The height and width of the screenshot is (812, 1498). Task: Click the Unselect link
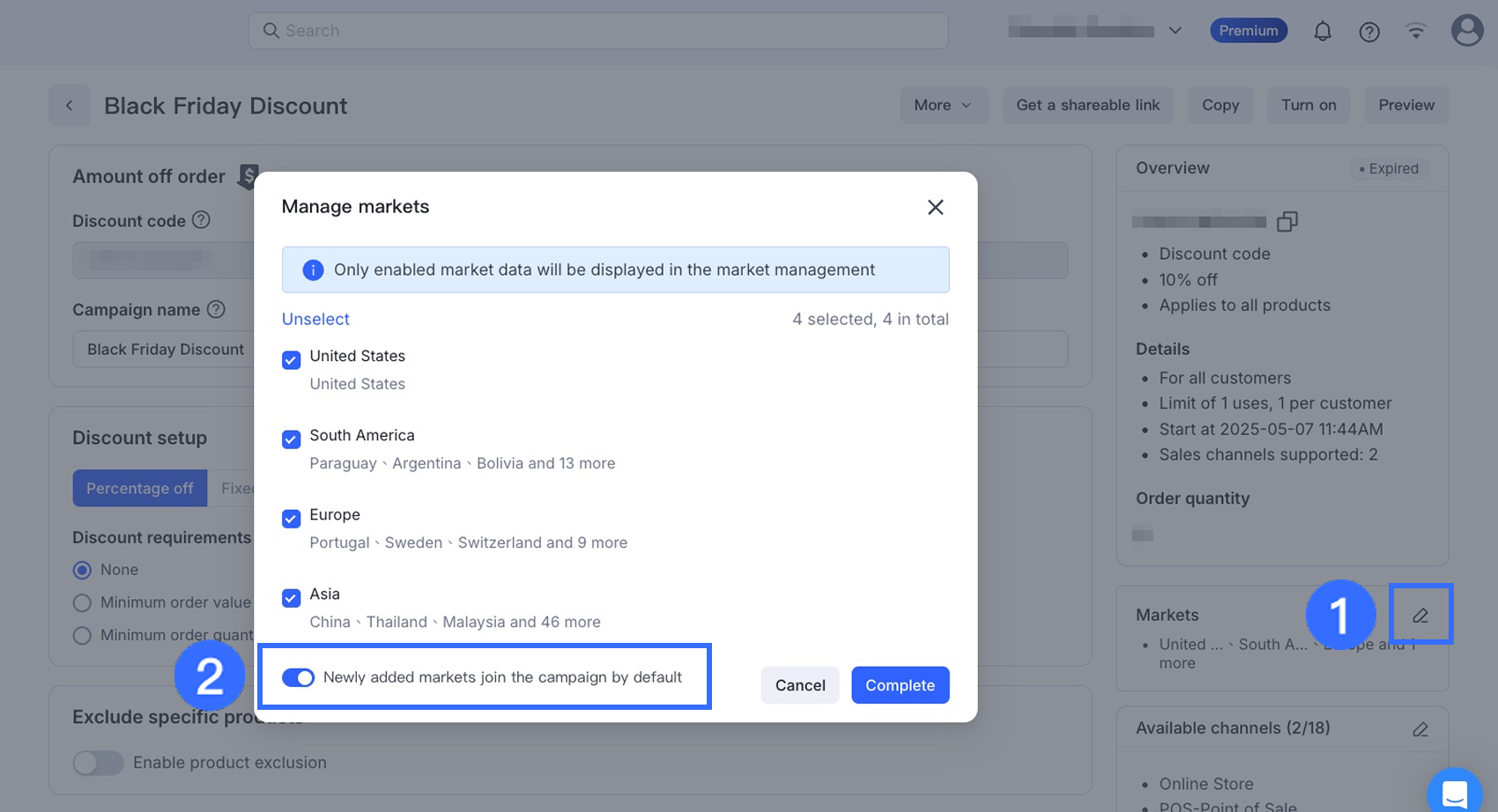315,319
